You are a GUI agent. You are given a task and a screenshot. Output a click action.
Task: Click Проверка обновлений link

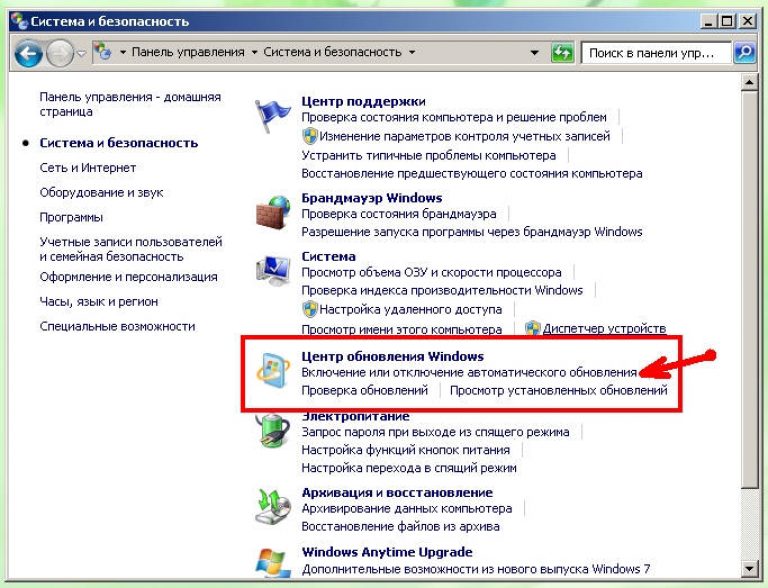tap(365, 390)
